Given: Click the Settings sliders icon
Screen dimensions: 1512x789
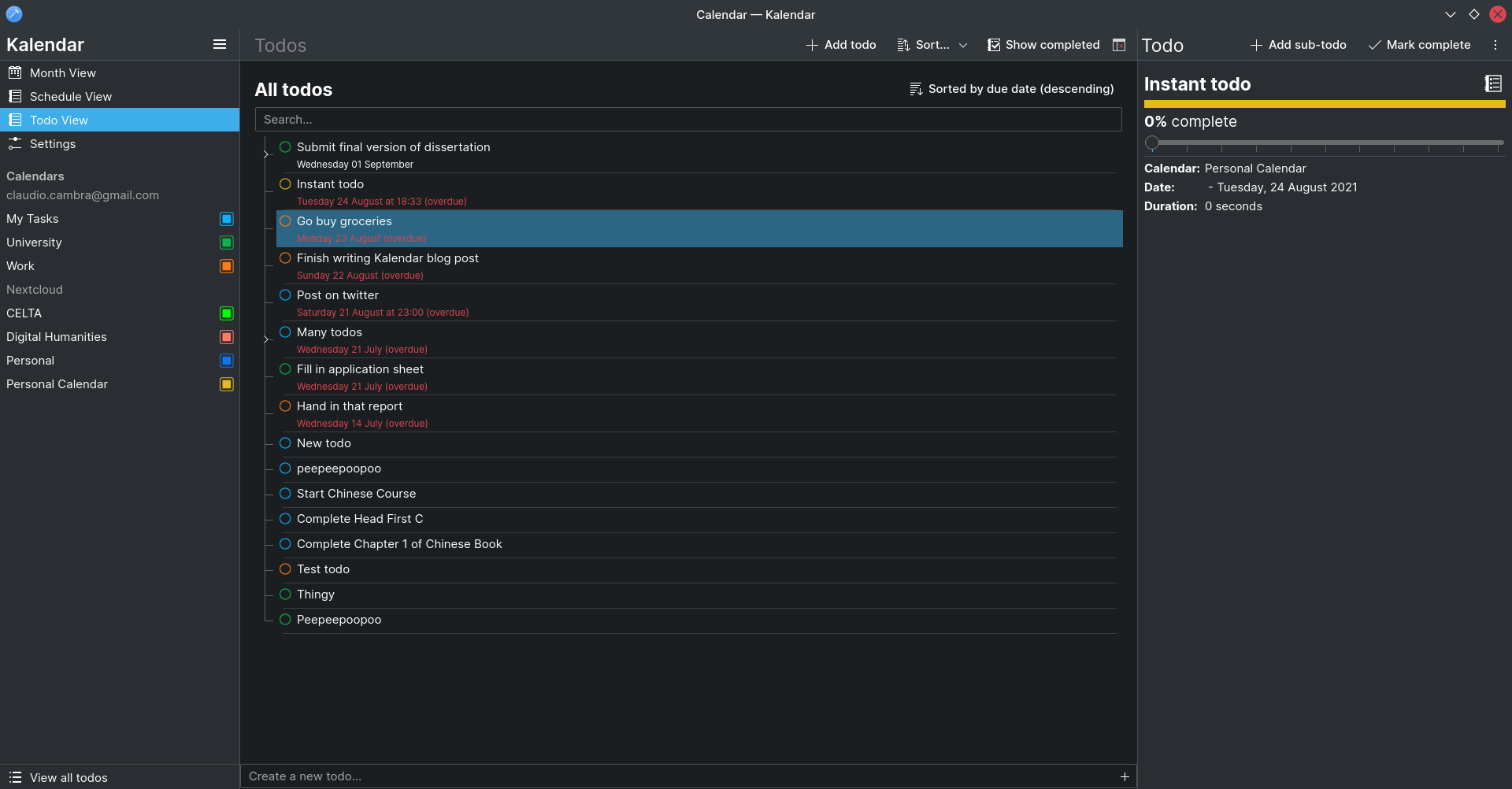Looking at the screenshot, I should click(x=15, y=143).
